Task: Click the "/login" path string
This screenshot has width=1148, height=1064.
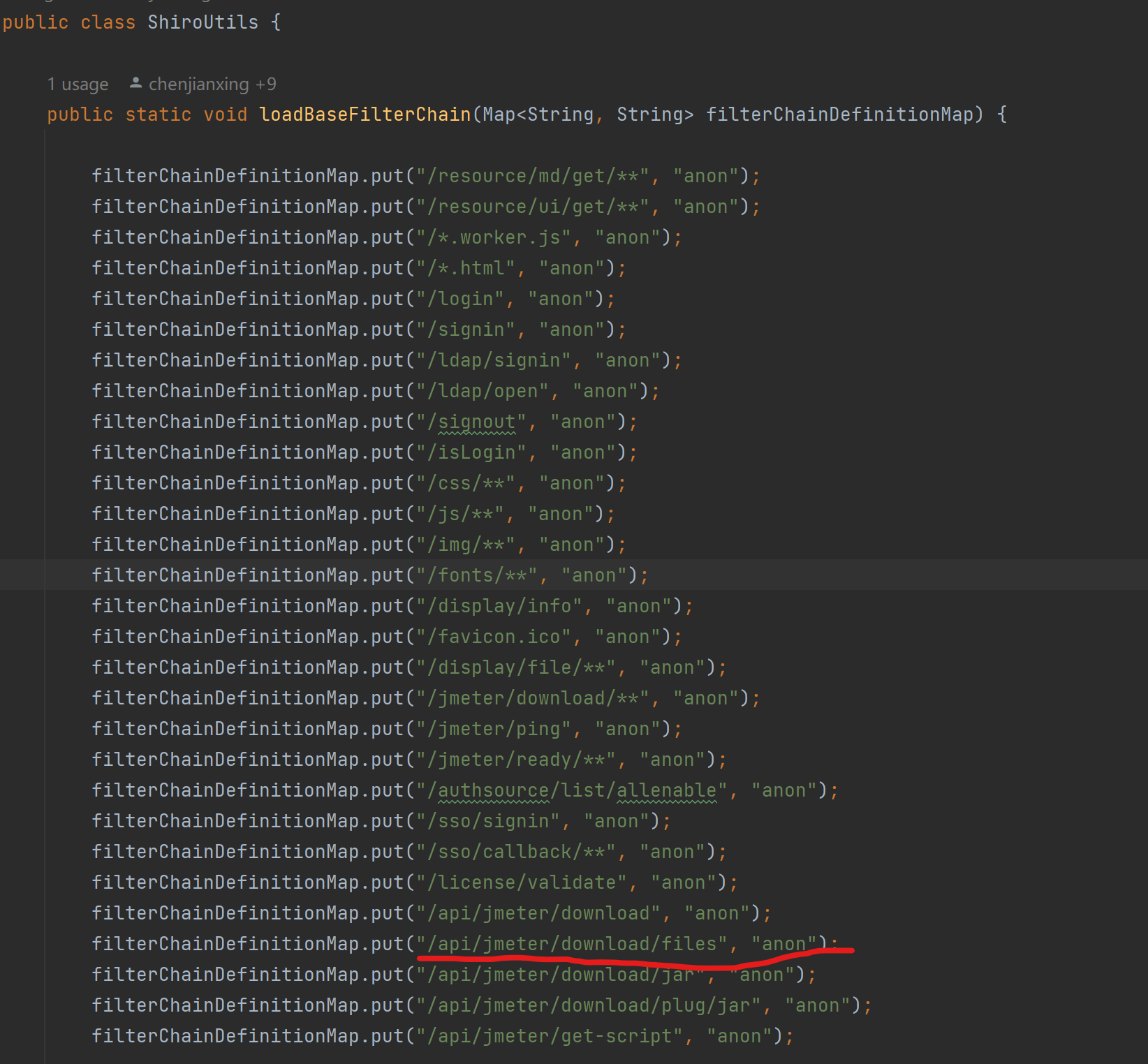Action: point(460,299)
